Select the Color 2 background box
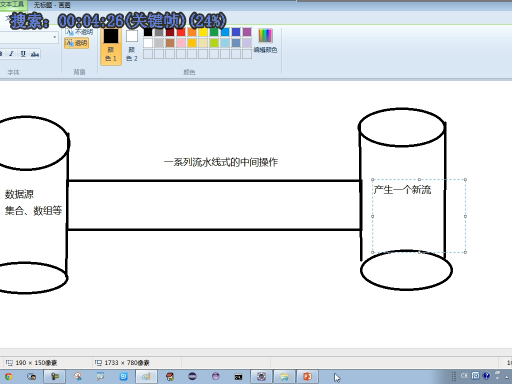512x384 pixels. click(132, 46)
